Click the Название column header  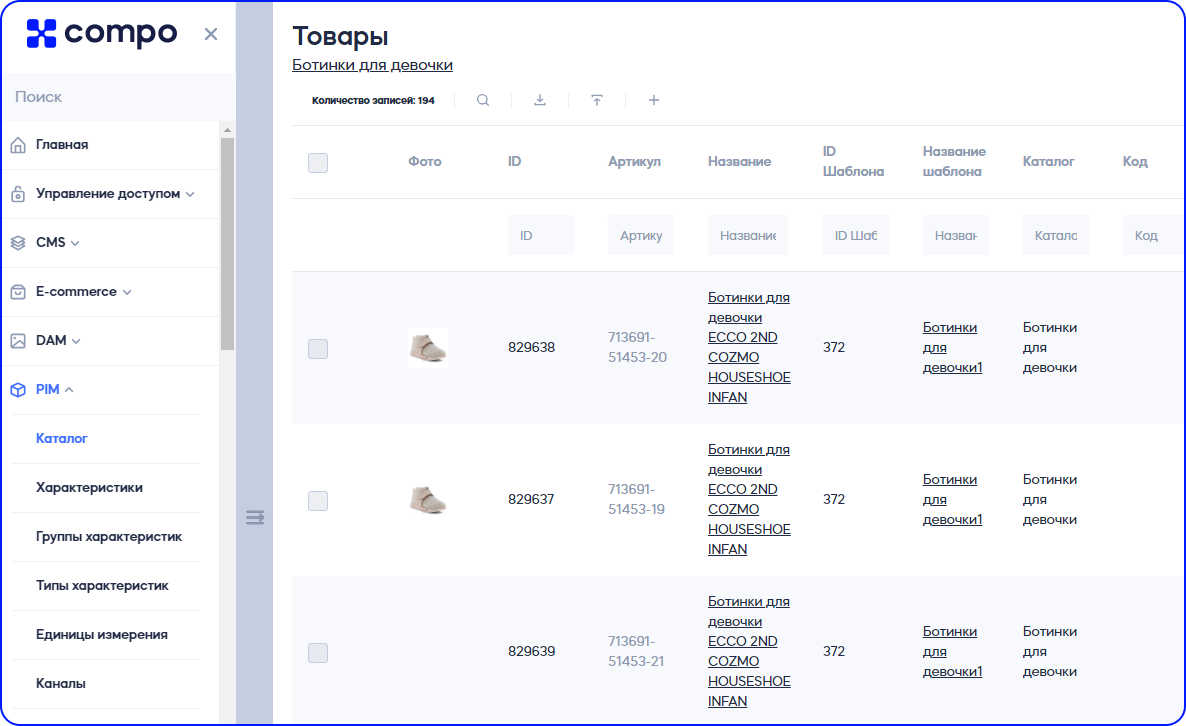tap(739, 161)
